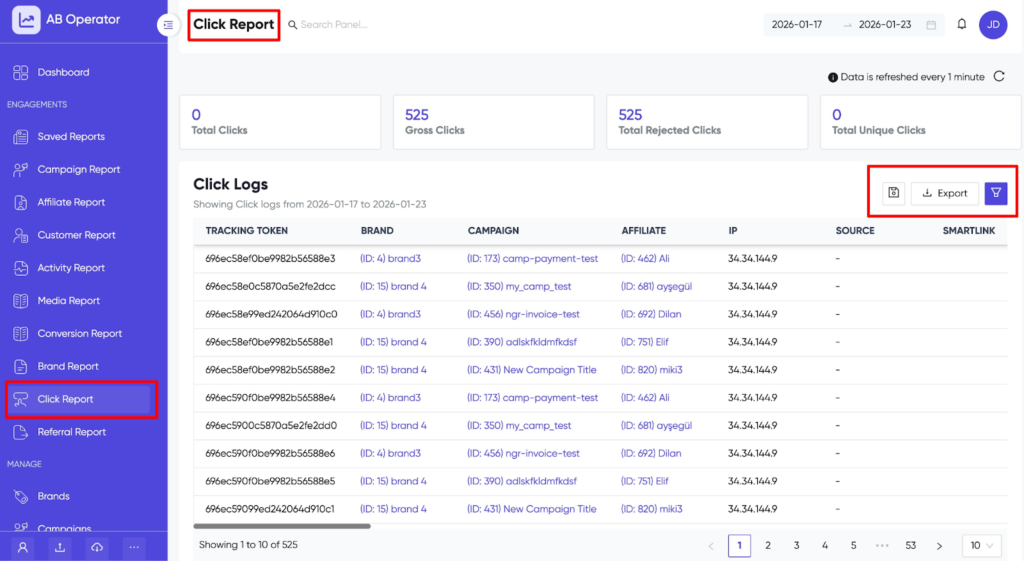Open calendar icon in date range
Image resolution: width=1024 pixels, height=561 pixels.
(x=931, y=25)
